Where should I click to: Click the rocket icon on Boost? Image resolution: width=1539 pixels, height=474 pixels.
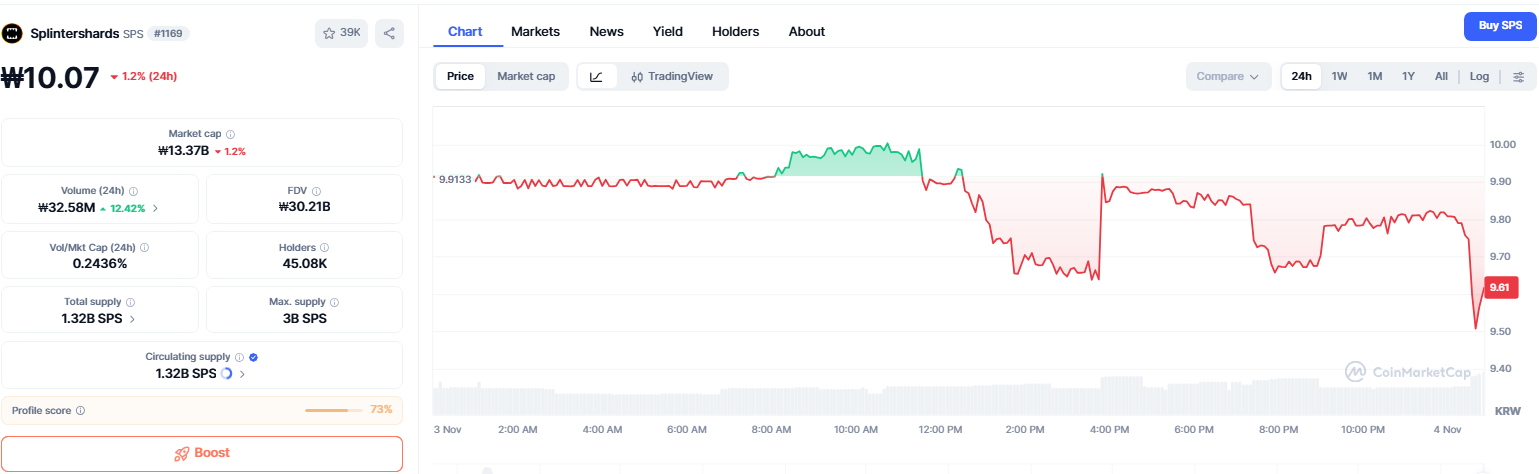(182, 453)
